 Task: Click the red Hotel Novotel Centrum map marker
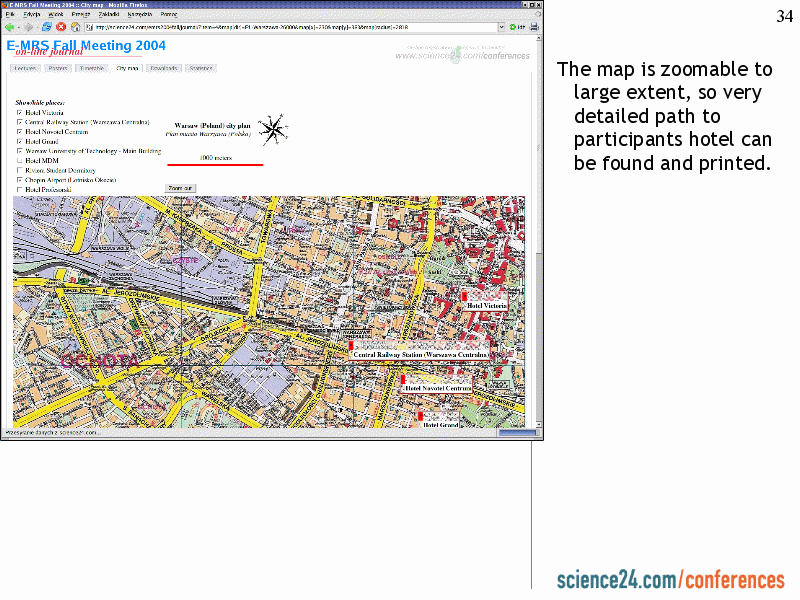click(402, 379)
